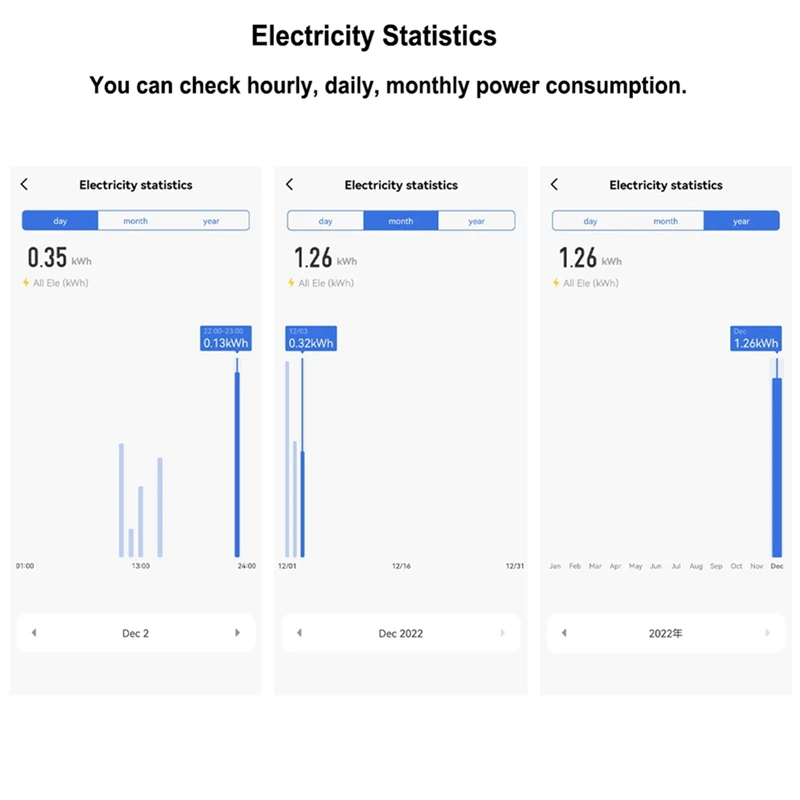
Task: Switch to day view on the middle screen
Action: (325, 221)
